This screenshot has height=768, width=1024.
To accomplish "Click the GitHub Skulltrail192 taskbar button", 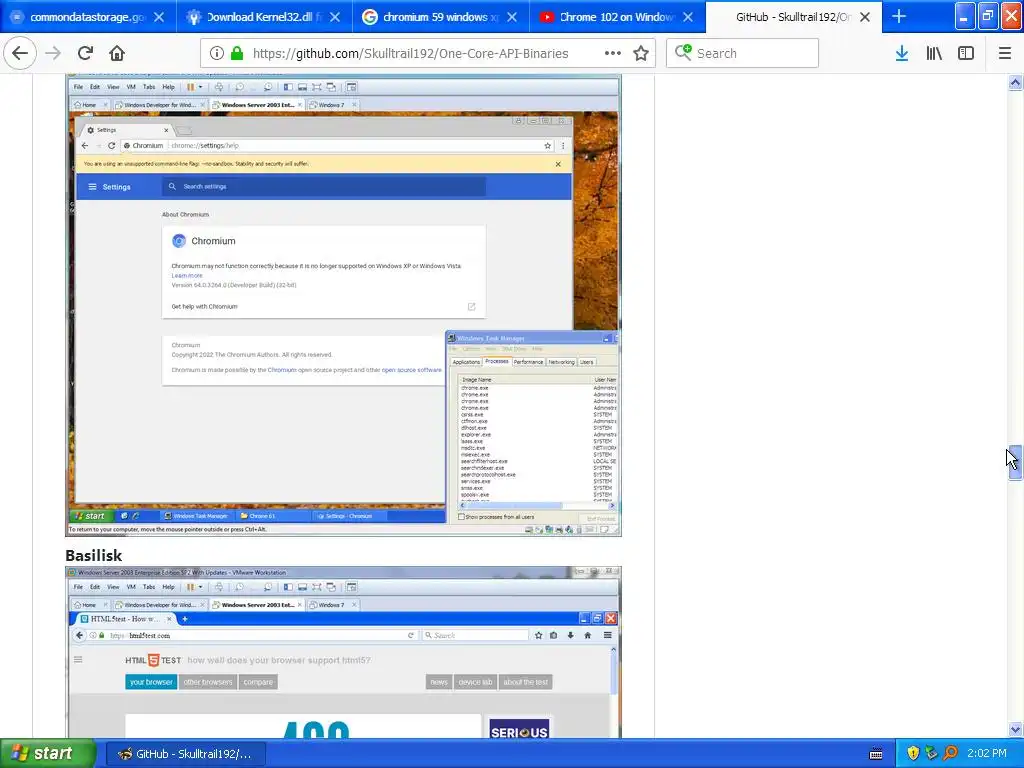I will click(x=185, y=754).
